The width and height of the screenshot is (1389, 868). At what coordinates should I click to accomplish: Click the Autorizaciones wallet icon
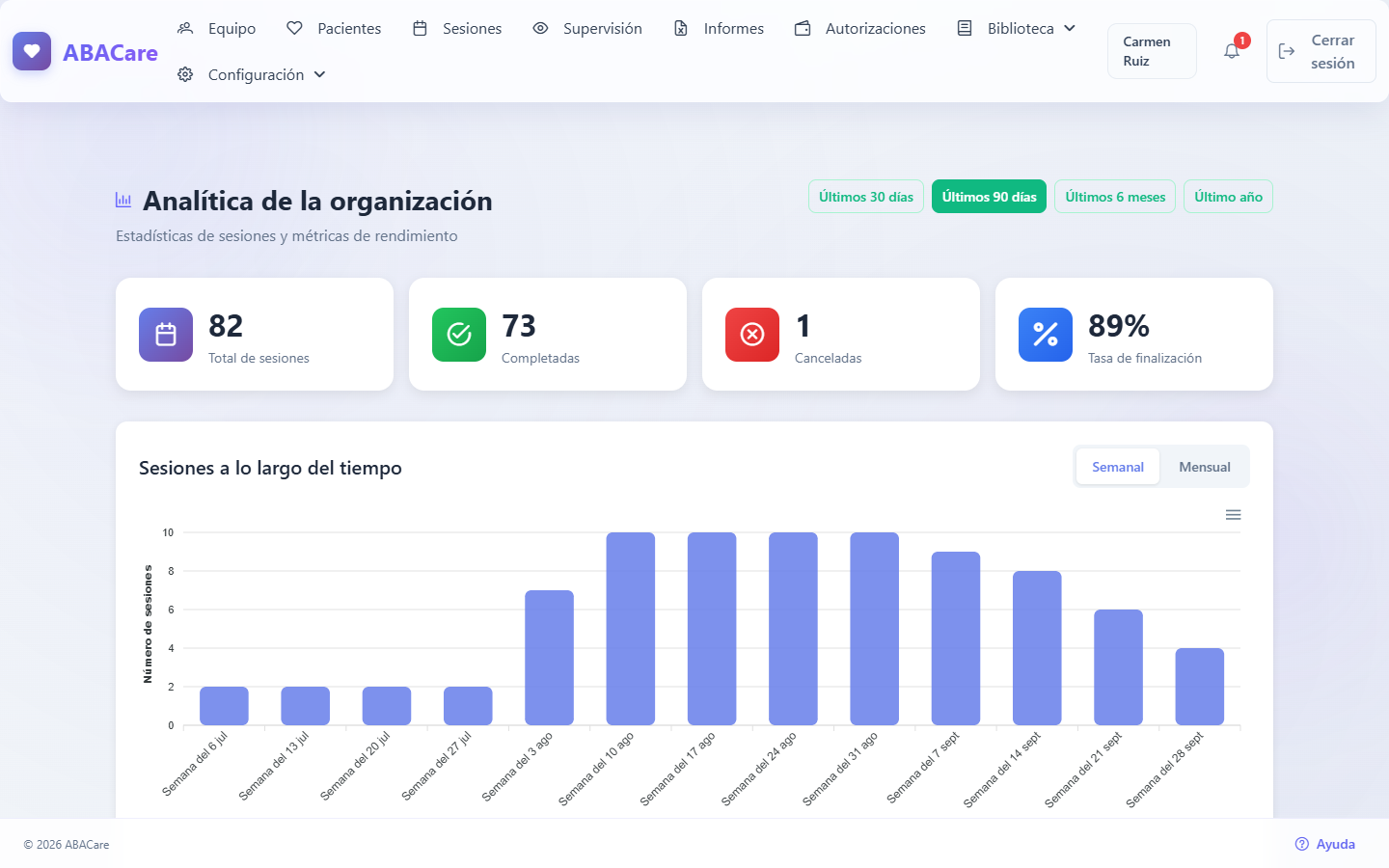point(803,28)
